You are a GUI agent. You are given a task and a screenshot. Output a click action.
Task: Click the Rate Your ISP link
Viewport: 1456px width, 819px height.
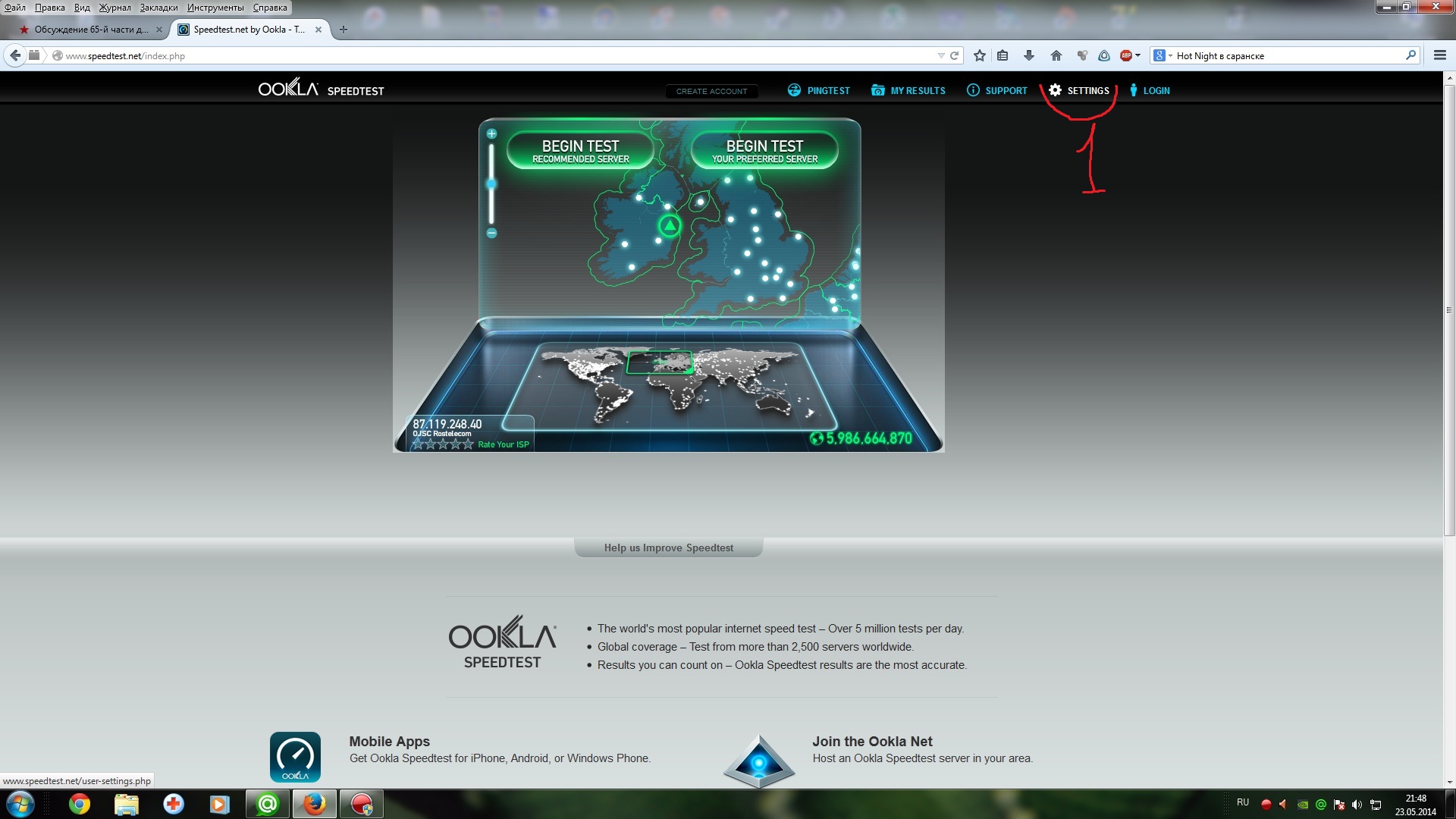(504, 444)
